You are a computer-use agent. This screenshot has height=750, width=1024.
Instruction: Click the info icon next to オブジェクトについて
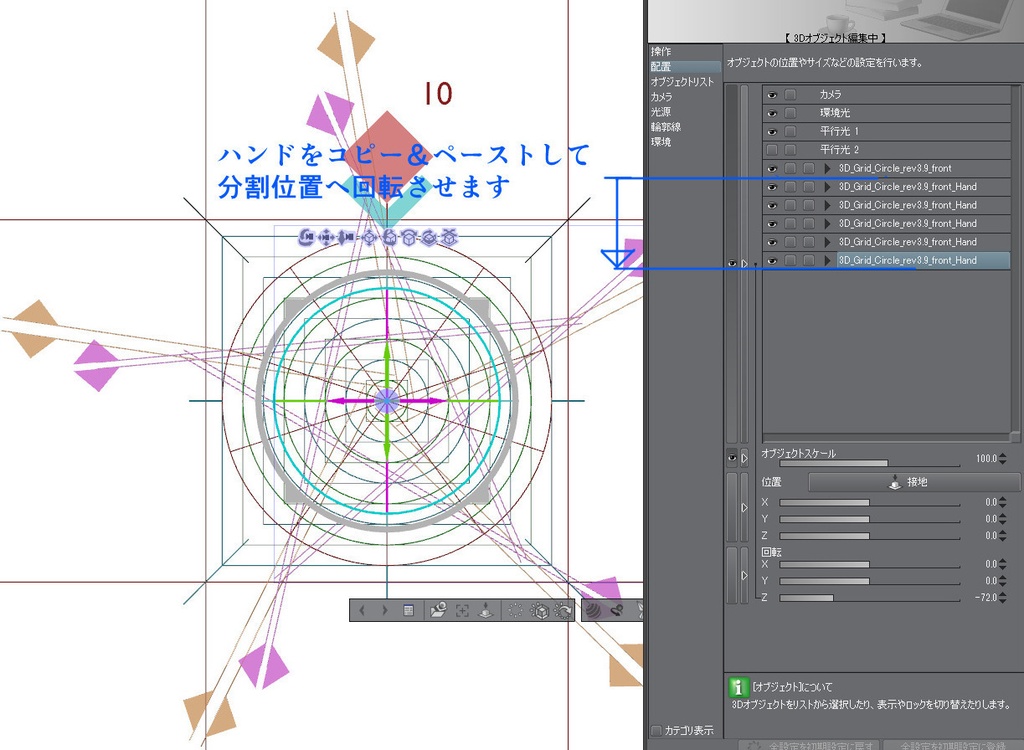(737, 687)
